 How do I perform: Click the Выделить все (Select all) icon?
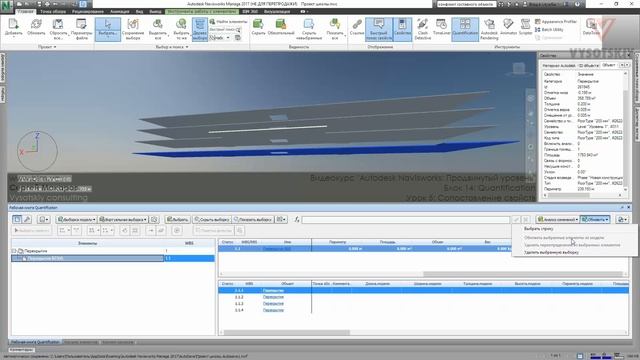158,29
